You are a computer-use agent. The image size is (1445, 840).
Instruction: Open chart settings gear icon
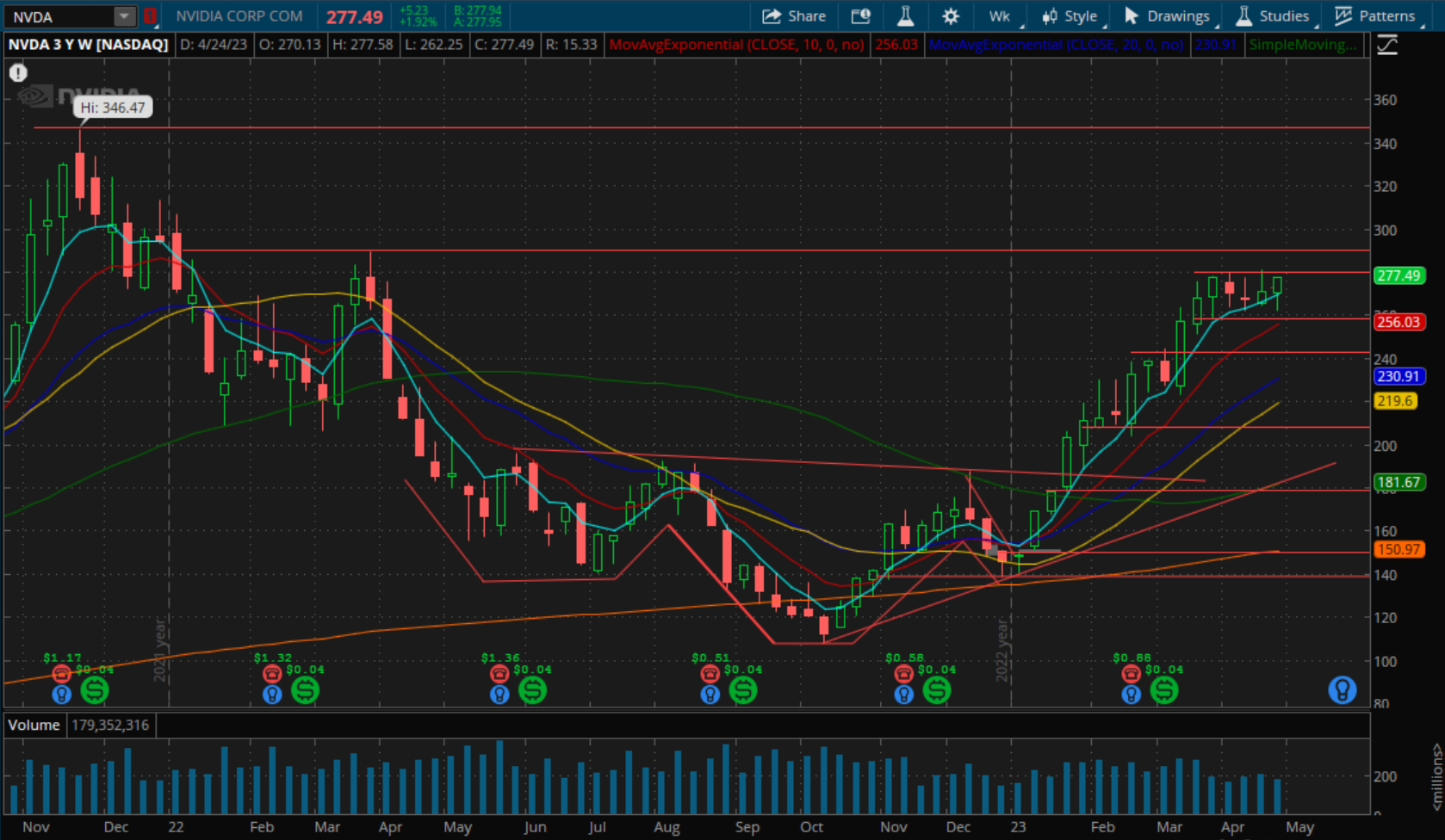pos(950,16)
